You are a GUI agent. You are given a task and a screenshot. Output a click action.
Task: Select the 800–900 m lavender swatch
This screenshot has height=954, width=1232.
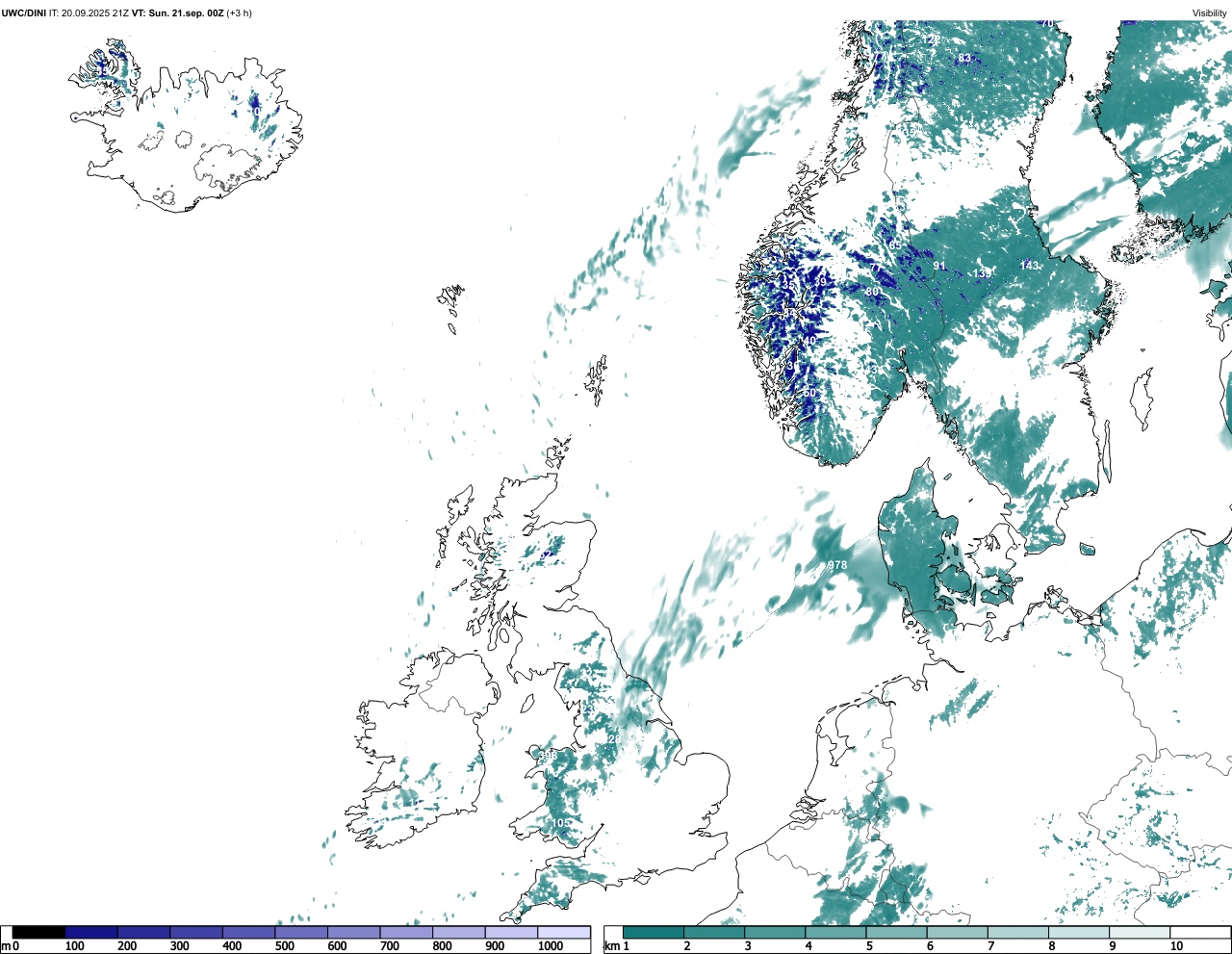click(458, 933)
